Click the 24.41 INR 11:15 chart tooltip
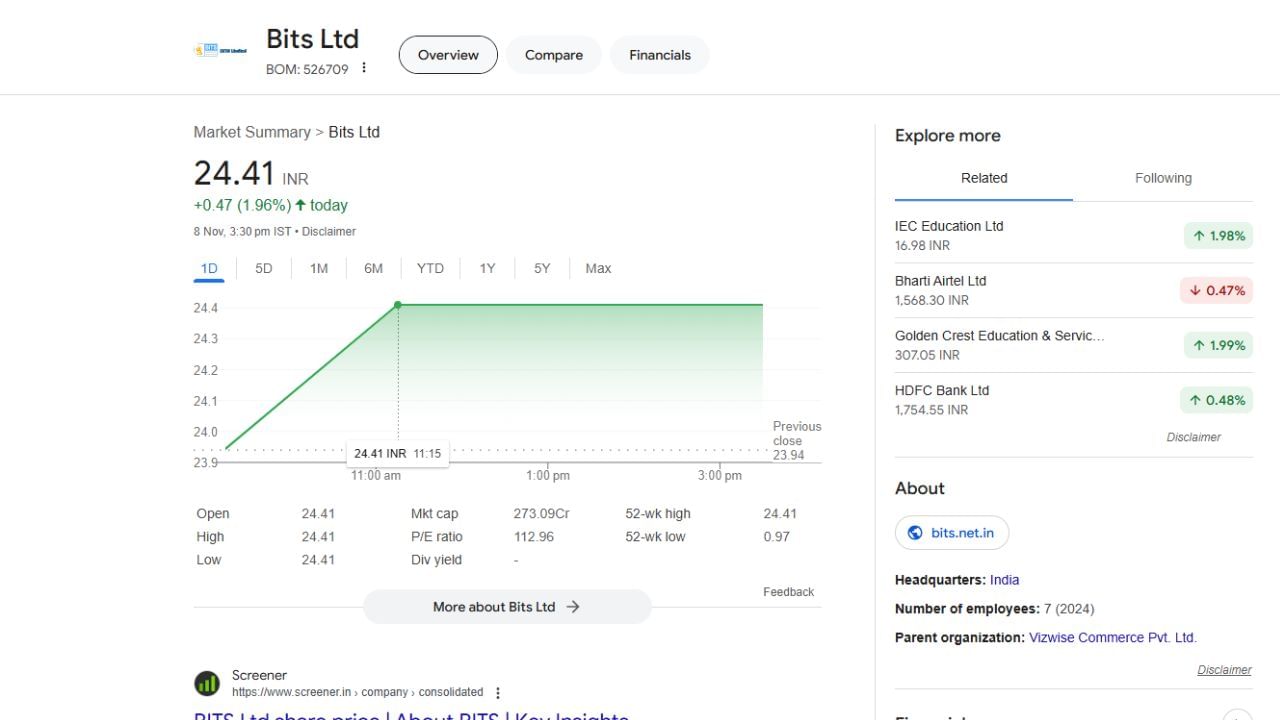This screenshot has width=1280, height=720. tap(397, 453)
